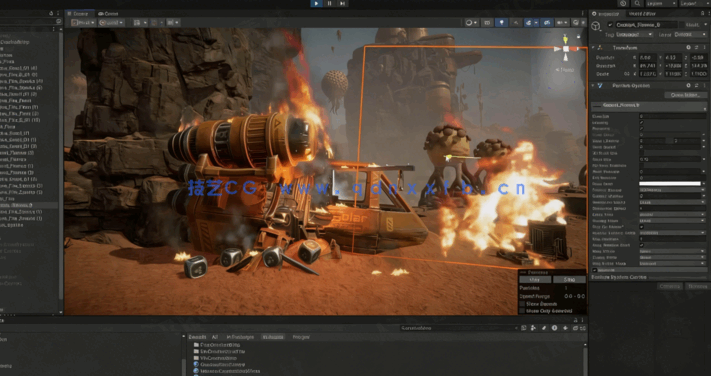Open the Scene draw mode dropdown
The height and width of the screenshot is (376, 711).
click(472, 22)
